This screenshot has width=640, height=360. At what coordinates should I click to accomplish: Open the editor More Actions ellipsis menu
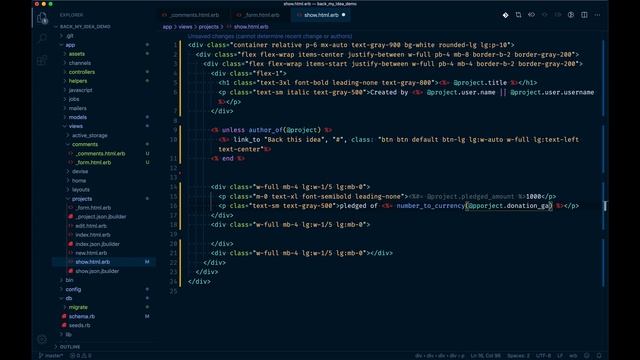598,15
